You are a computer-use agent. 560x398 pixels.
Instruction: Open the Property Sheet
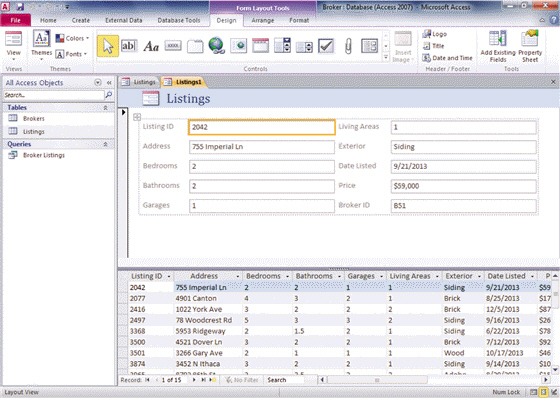tap(530, 46)
